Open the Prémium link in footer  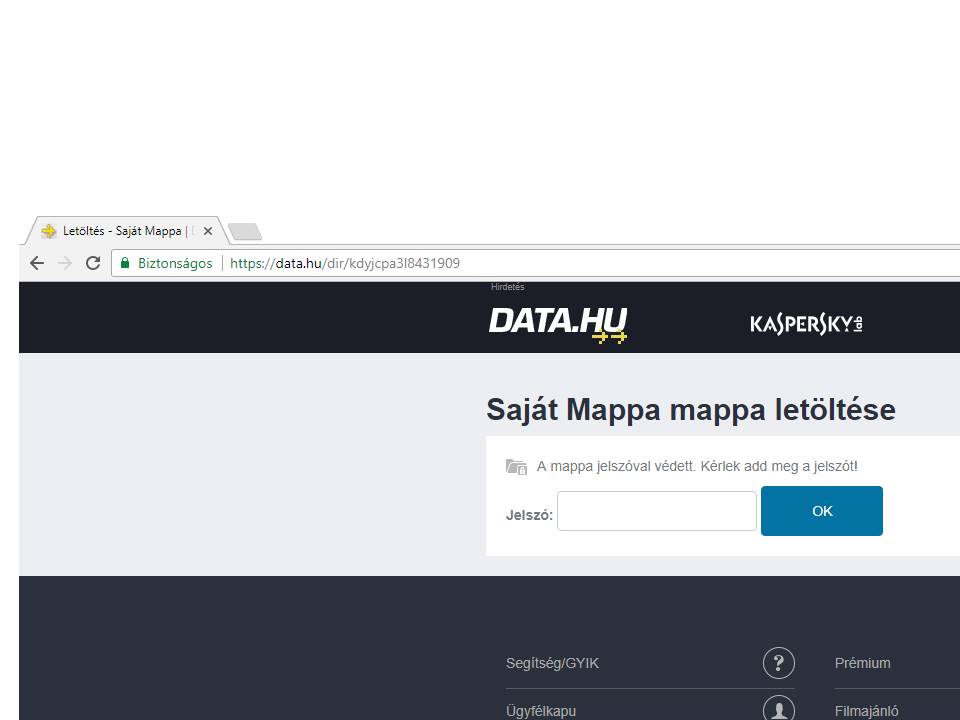point(862,663)
